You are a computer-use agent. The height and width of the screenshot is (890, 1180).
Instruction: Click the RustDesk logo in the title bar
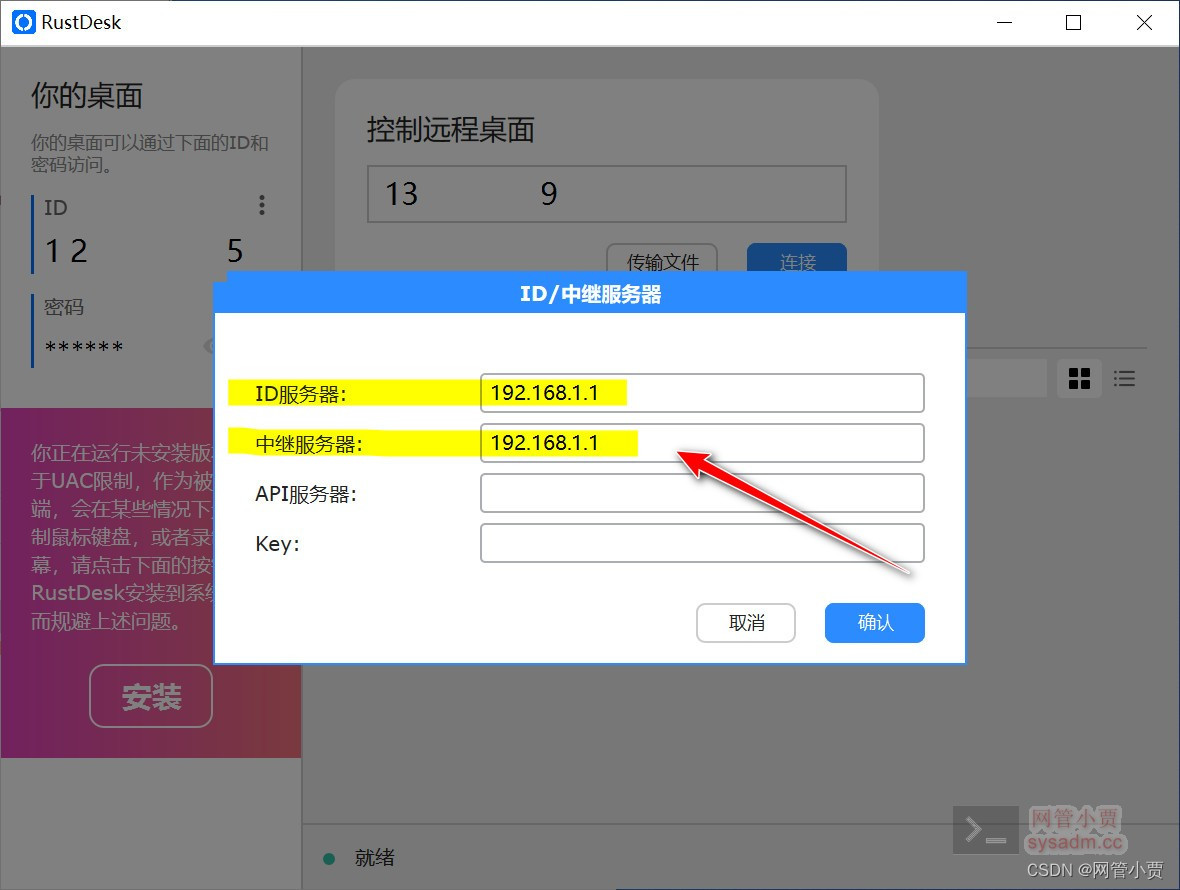tap(22, 22)
